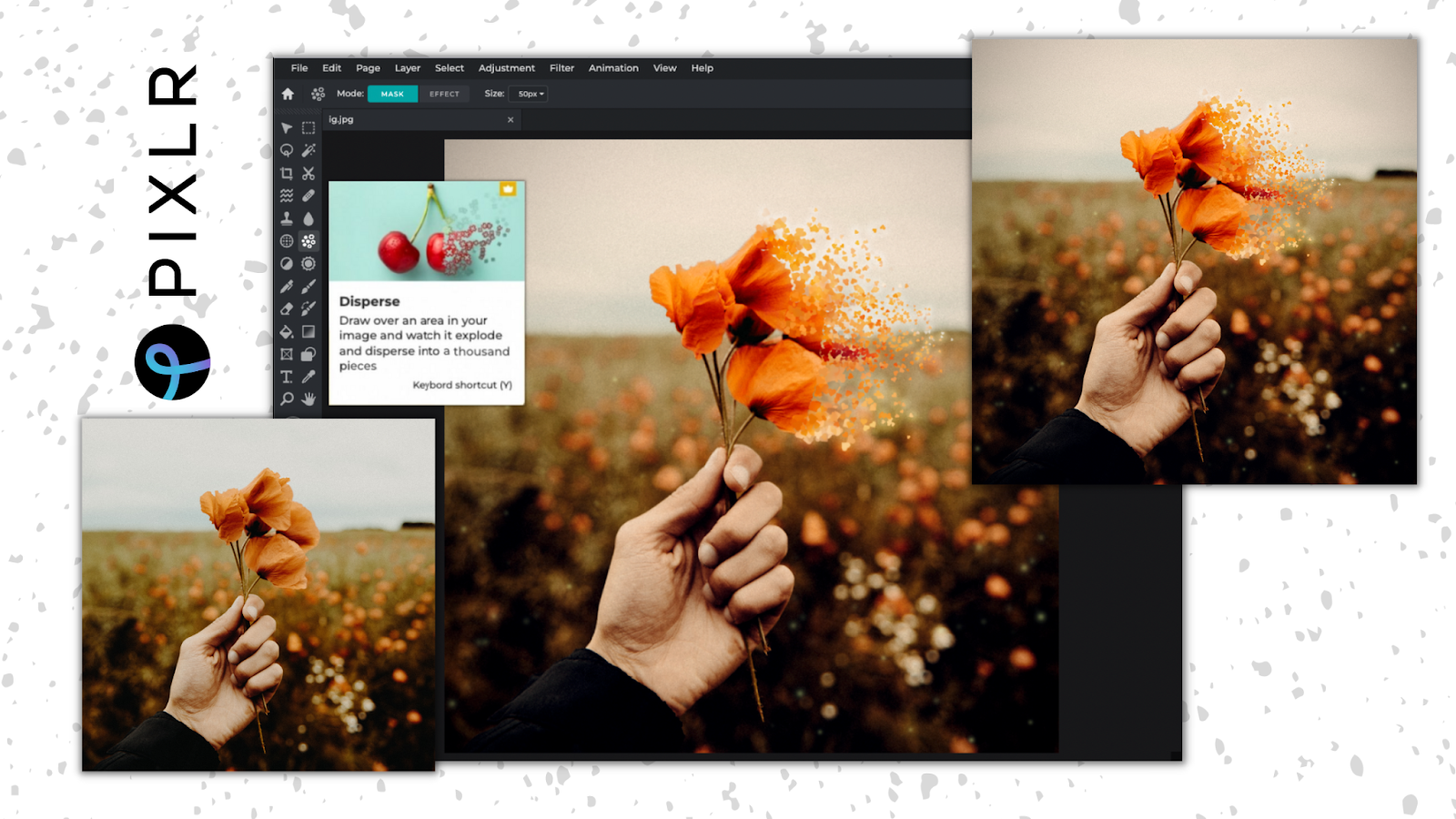Go to the Home icon

tap(288, 94)
